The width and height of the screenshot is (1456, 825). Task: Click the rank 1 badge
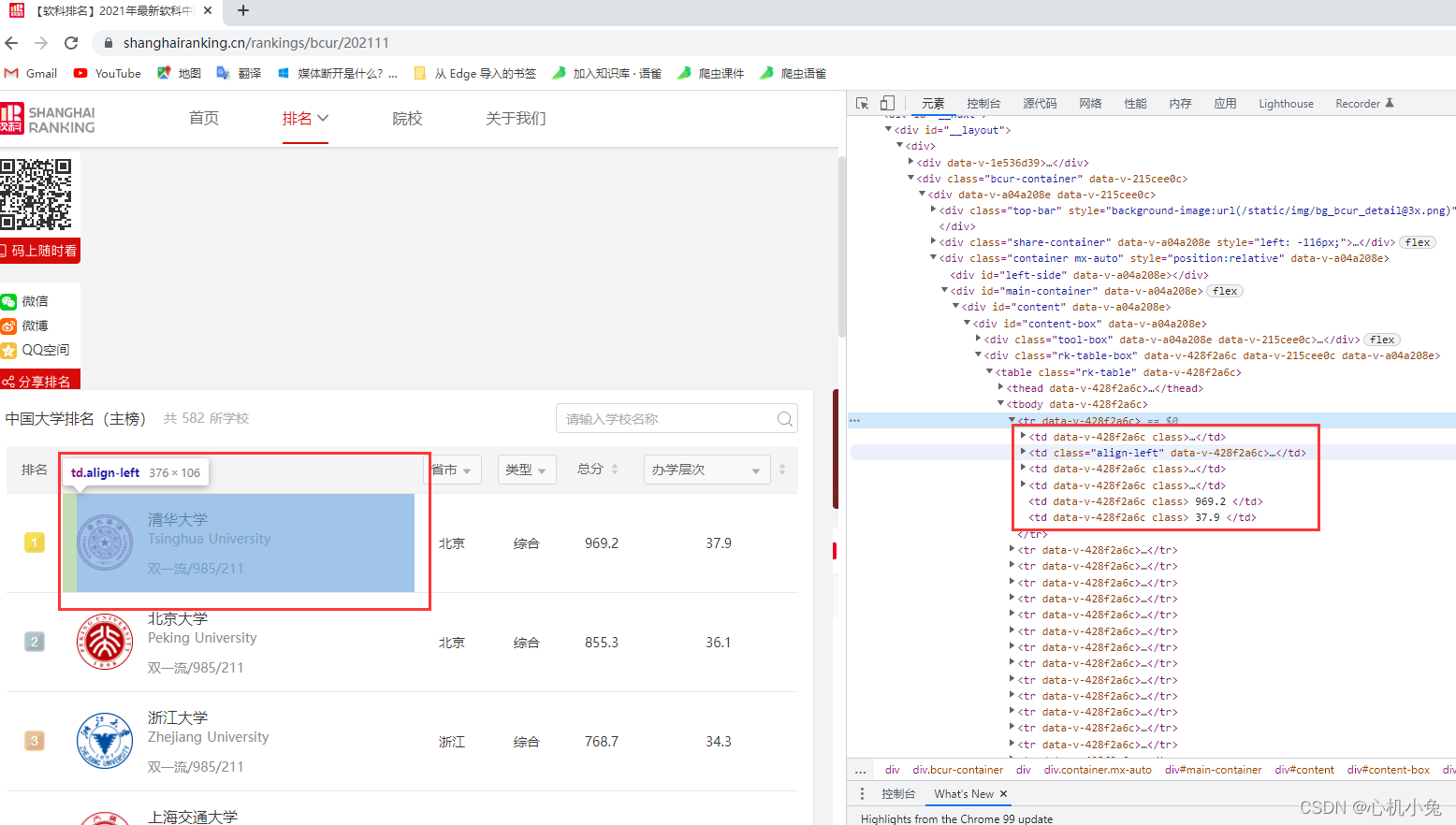tap(35, 543)
